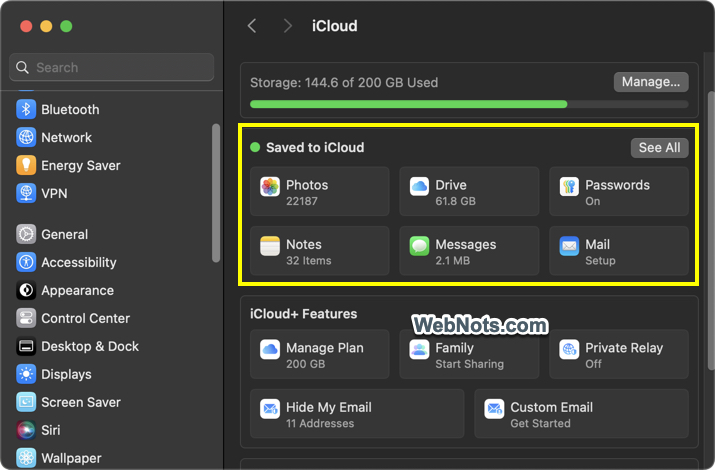Viewport: 715px width, 470px height.
Task: Click the Appearance icon
Action: point(26,290)
